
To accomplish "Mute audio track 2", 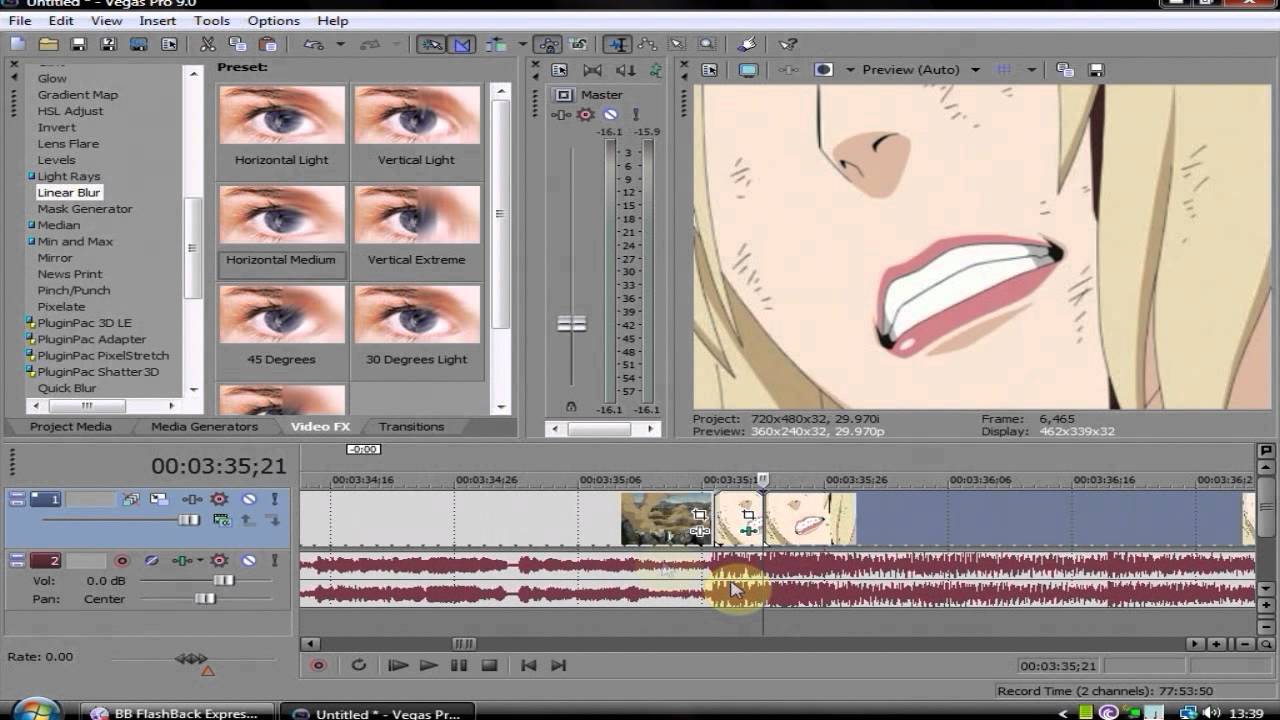I will pos(249,561).
